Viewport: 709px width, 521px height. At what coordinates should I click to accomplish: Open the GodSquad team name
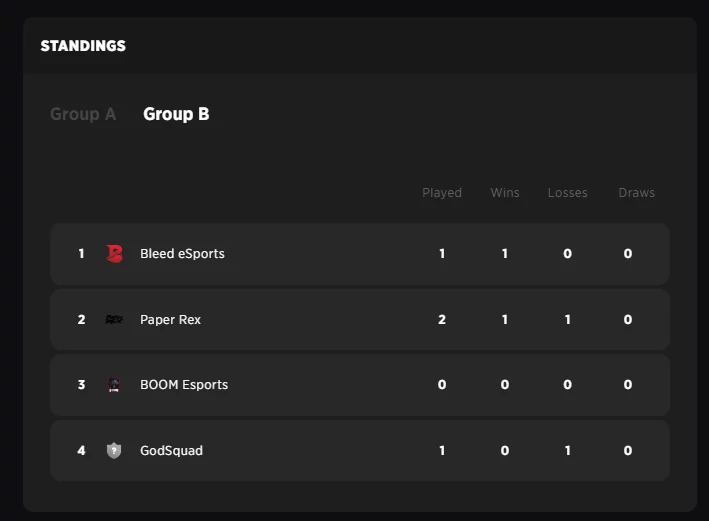coord(171,451)
